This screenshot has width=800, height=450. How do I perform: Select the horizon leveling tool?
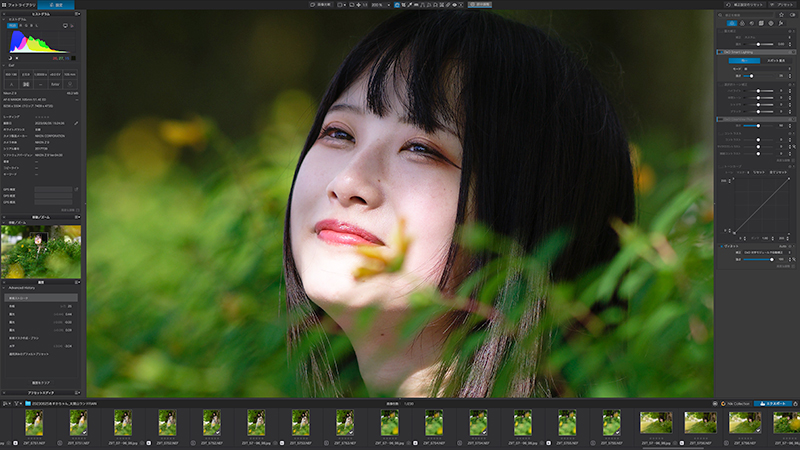416,5
